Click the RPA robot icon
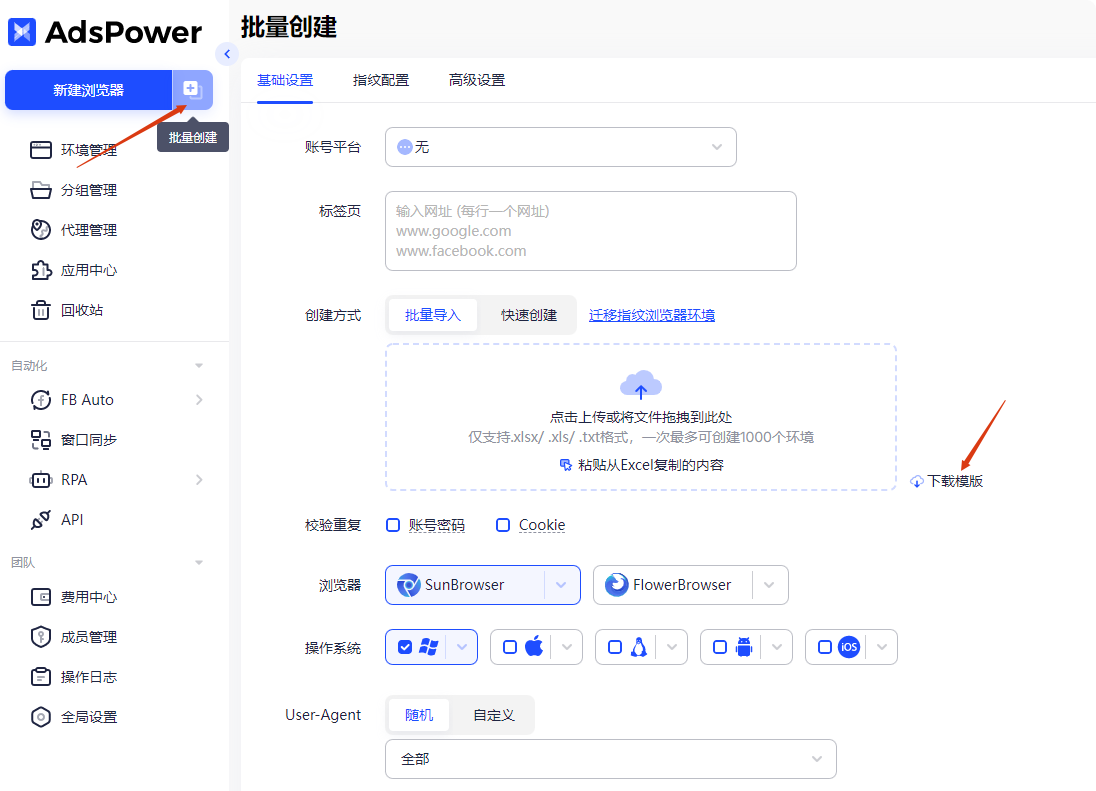Screen dimensions: 1096x791 (x=41, y=479)
